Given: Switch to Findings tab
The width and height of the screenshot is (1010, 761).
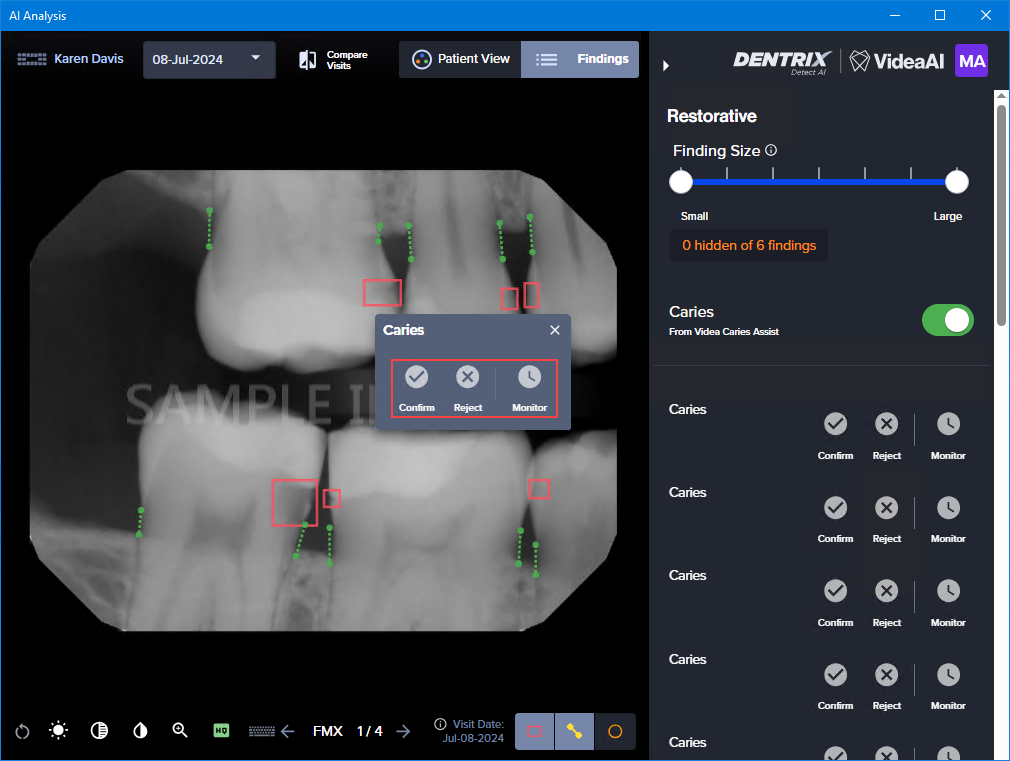Looking at the screenshot, I should pyautogui.click(x=580, y=59).
